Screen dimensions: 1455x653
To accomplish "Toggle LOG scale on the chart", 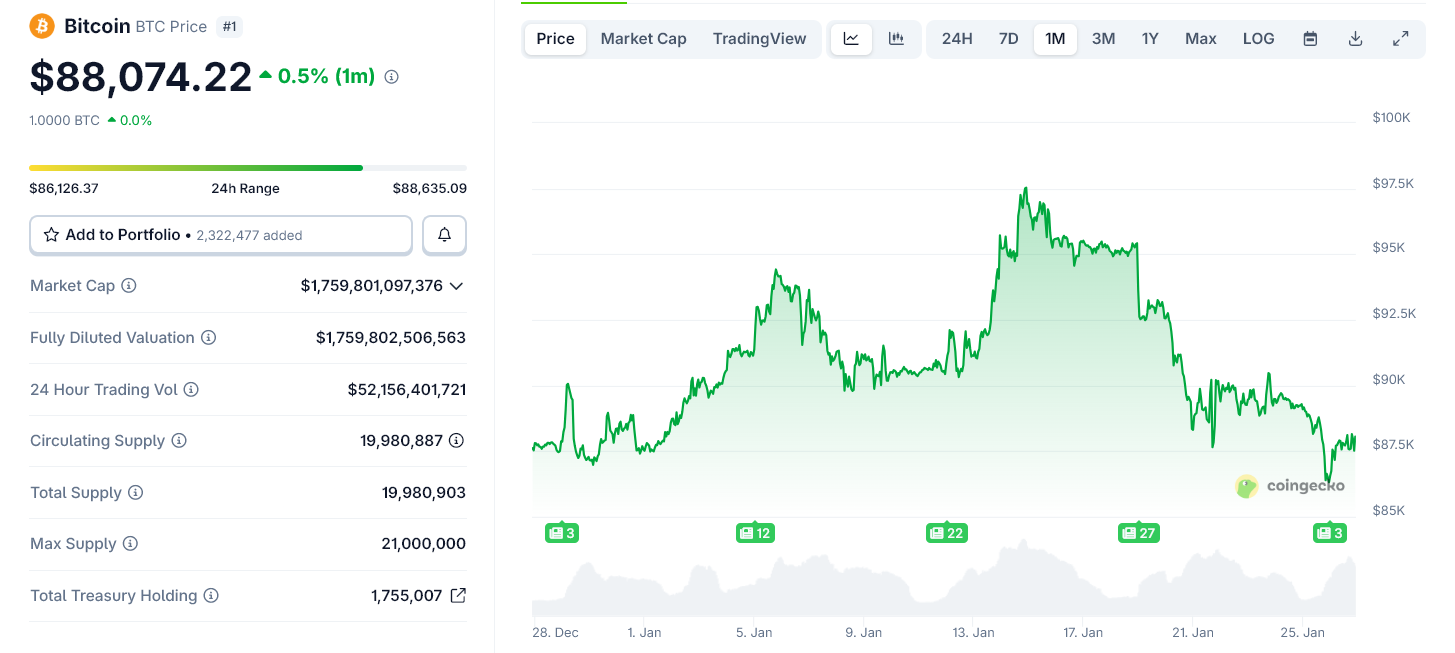I will 1258,39.
